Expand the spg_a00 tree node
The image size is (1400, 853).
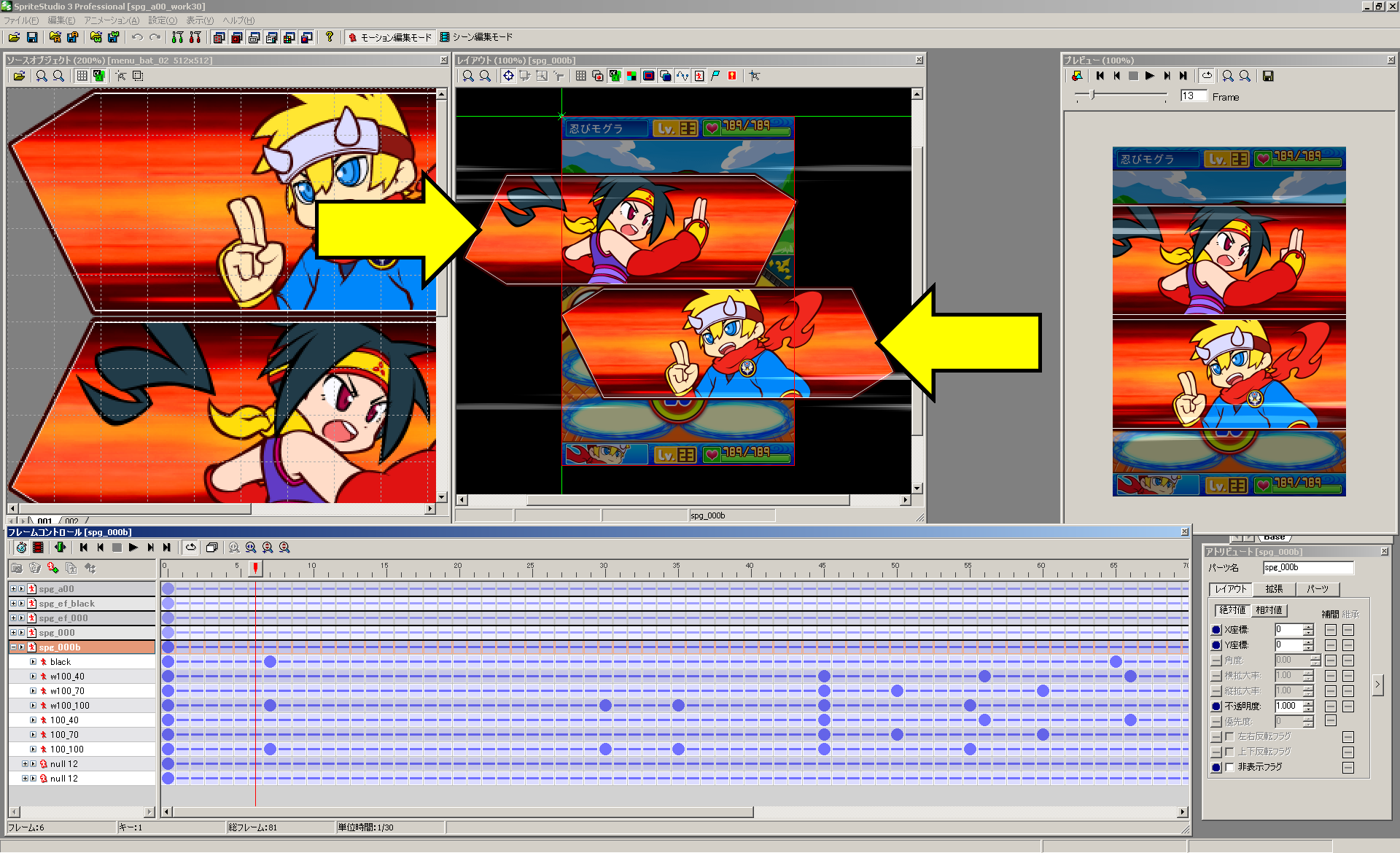coord(13,588)
